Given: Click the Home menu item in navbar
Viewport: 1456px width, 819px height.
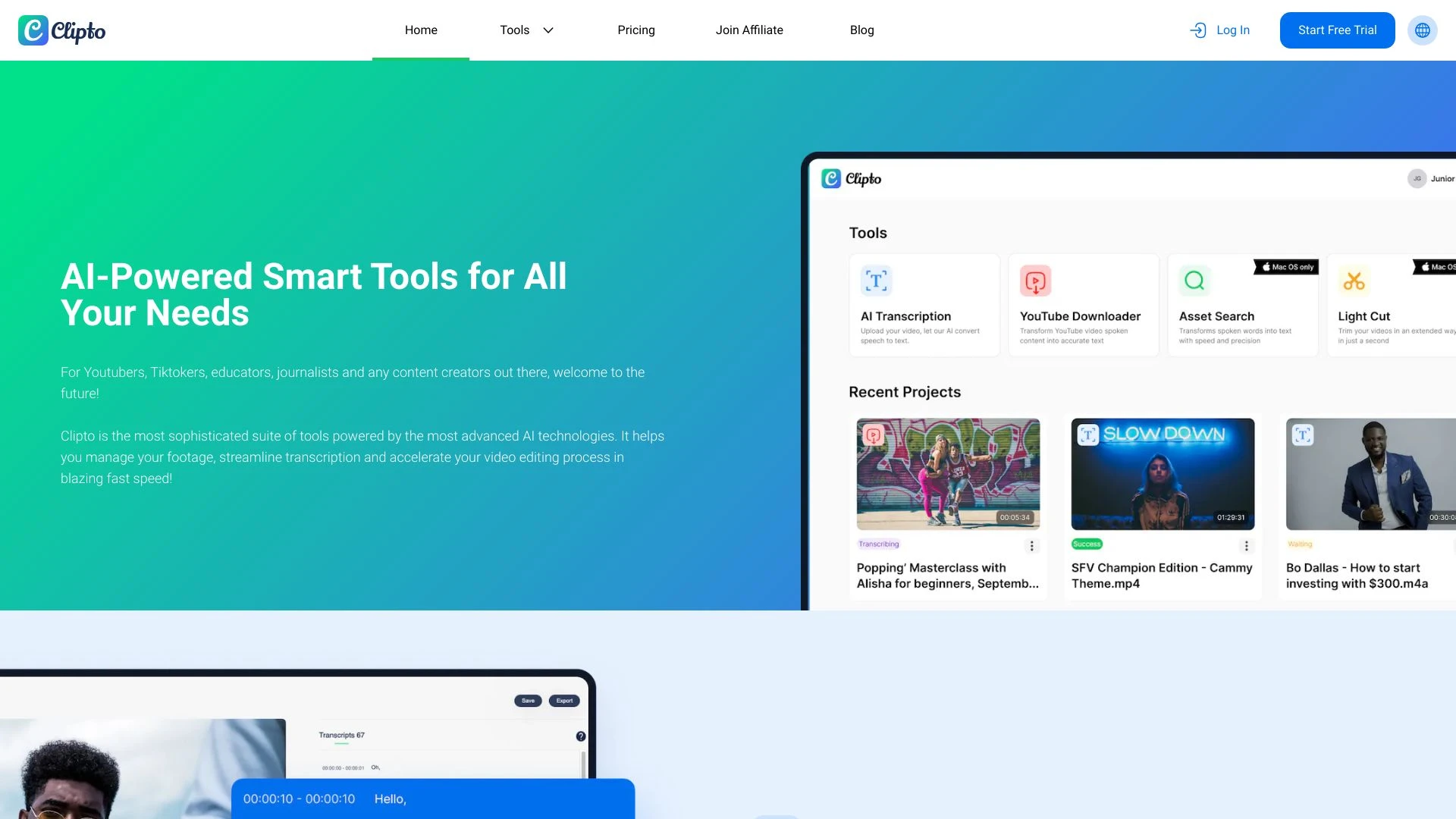Looking at the screenshot, I should click(420, 30).
